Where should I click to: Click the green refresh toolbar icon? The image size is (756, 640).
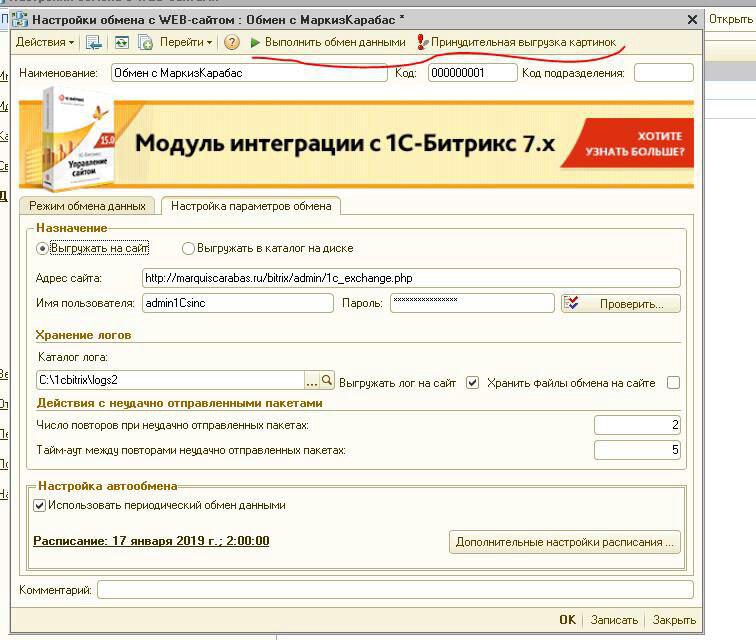click(122, 42)
